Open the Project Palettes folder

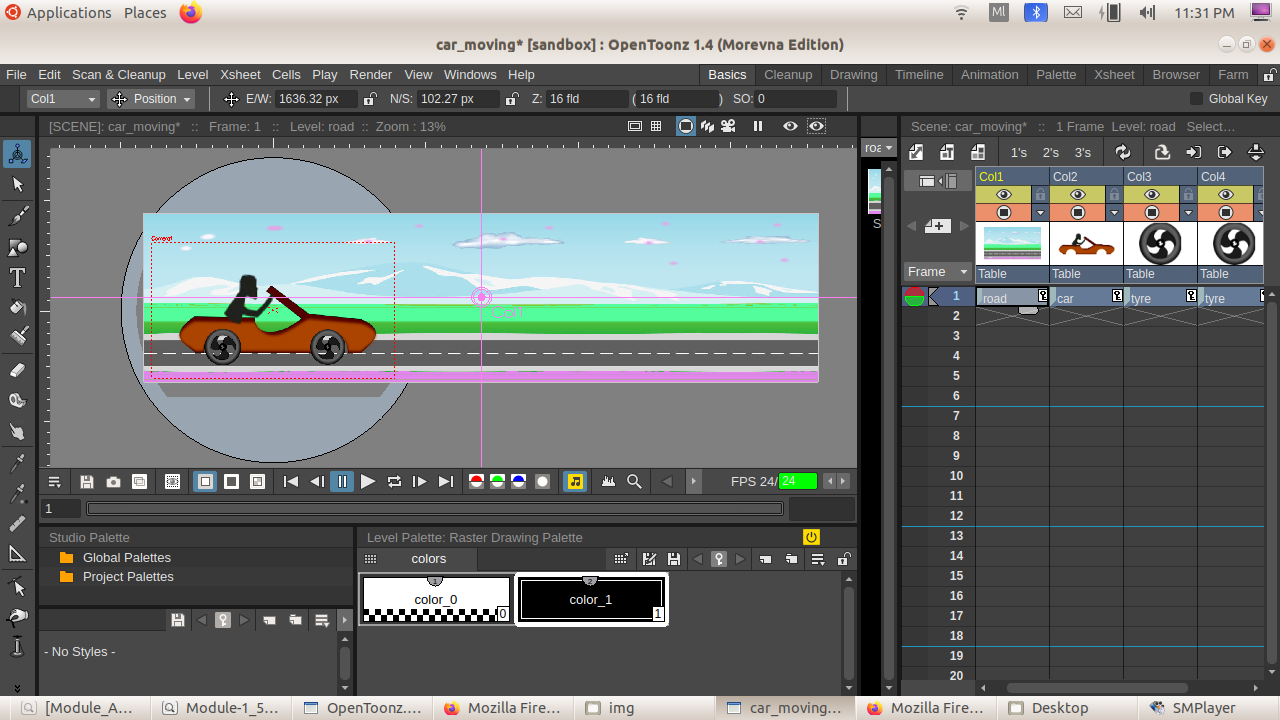coord(127,576)
